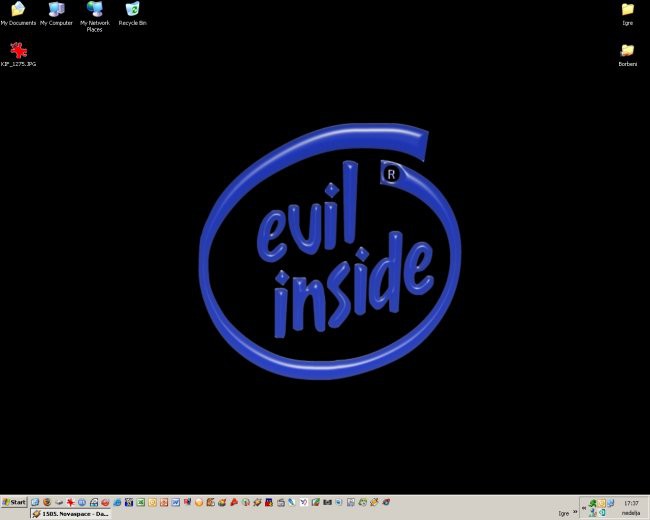The height and width of the screenshot is (520, 650).
Task: Select the Igre folder on the desktop
Action: click(628, 14)
